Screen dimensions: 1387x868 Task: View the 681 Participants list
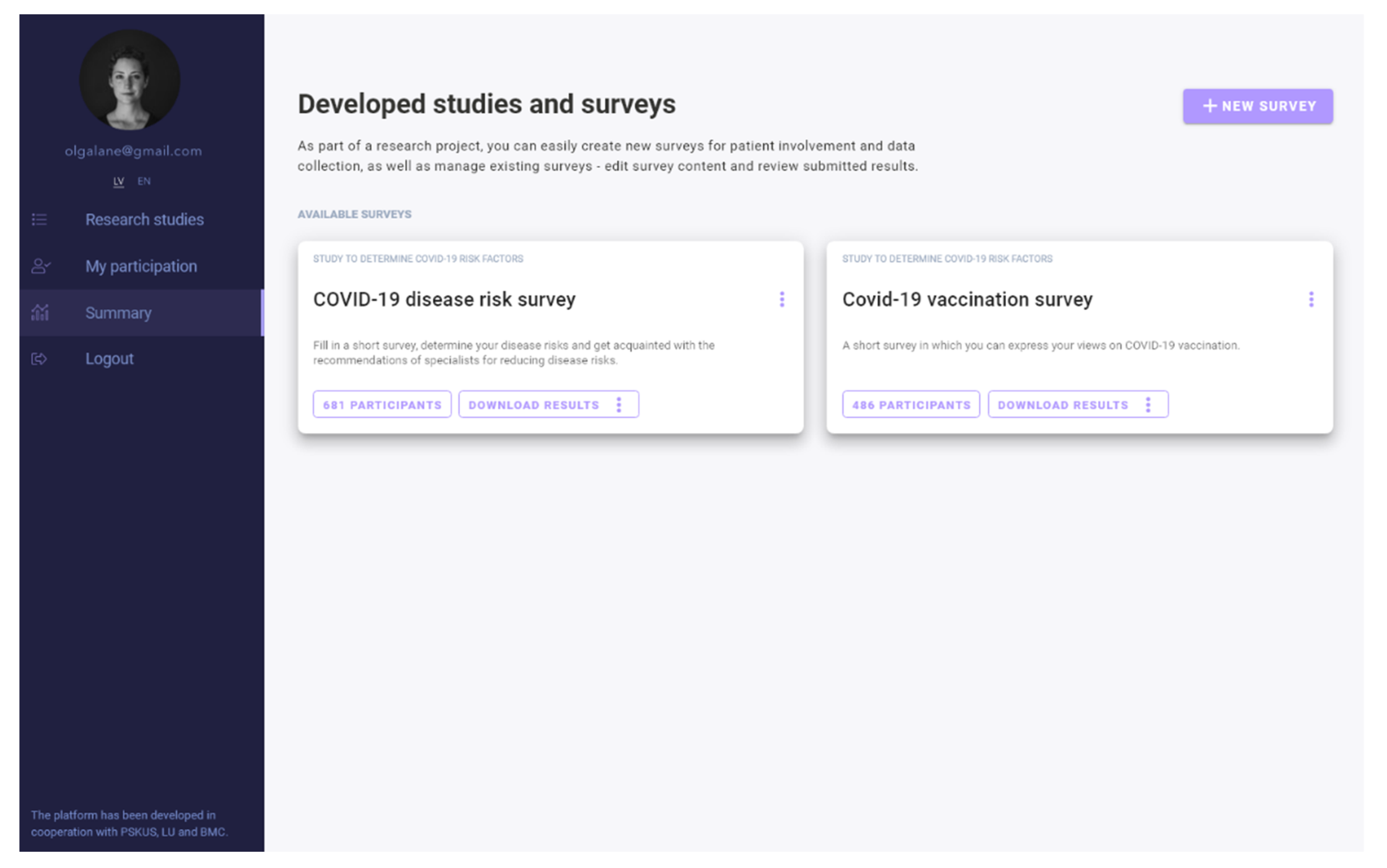point(382,405)
